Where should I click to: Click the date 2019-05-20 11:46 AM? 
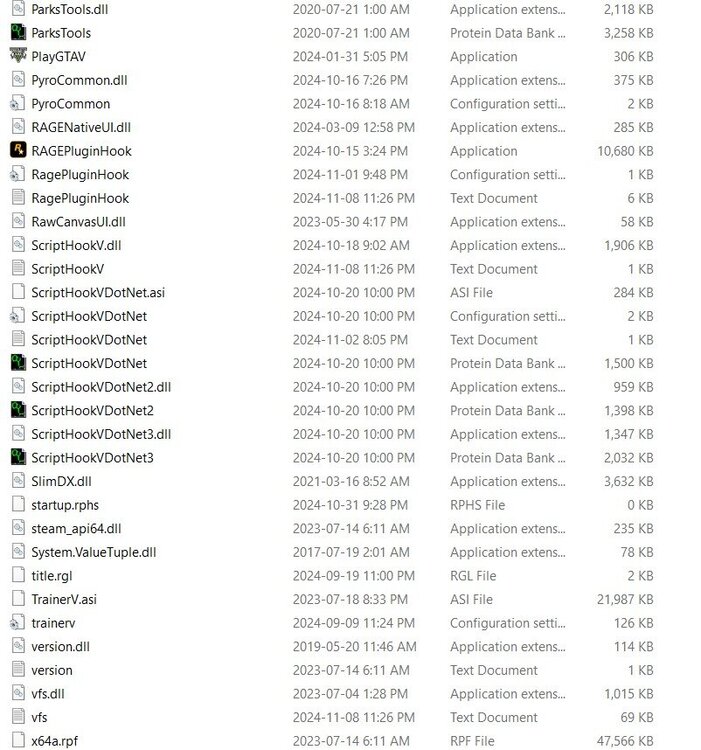(355, 647)
